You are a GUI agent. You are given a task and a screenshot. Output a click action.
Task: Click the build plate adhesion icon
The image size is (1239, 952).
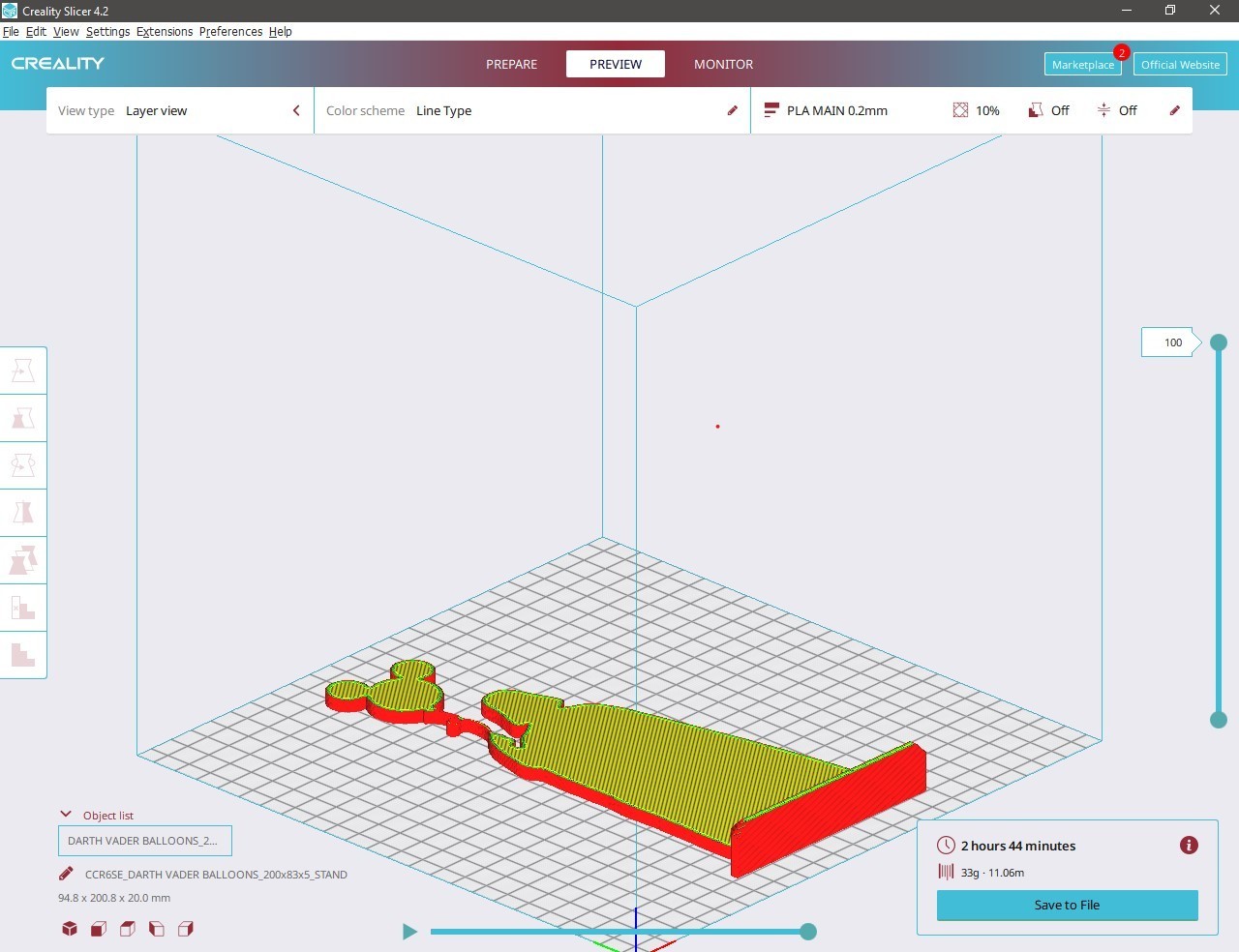[x=1103, y=110]
